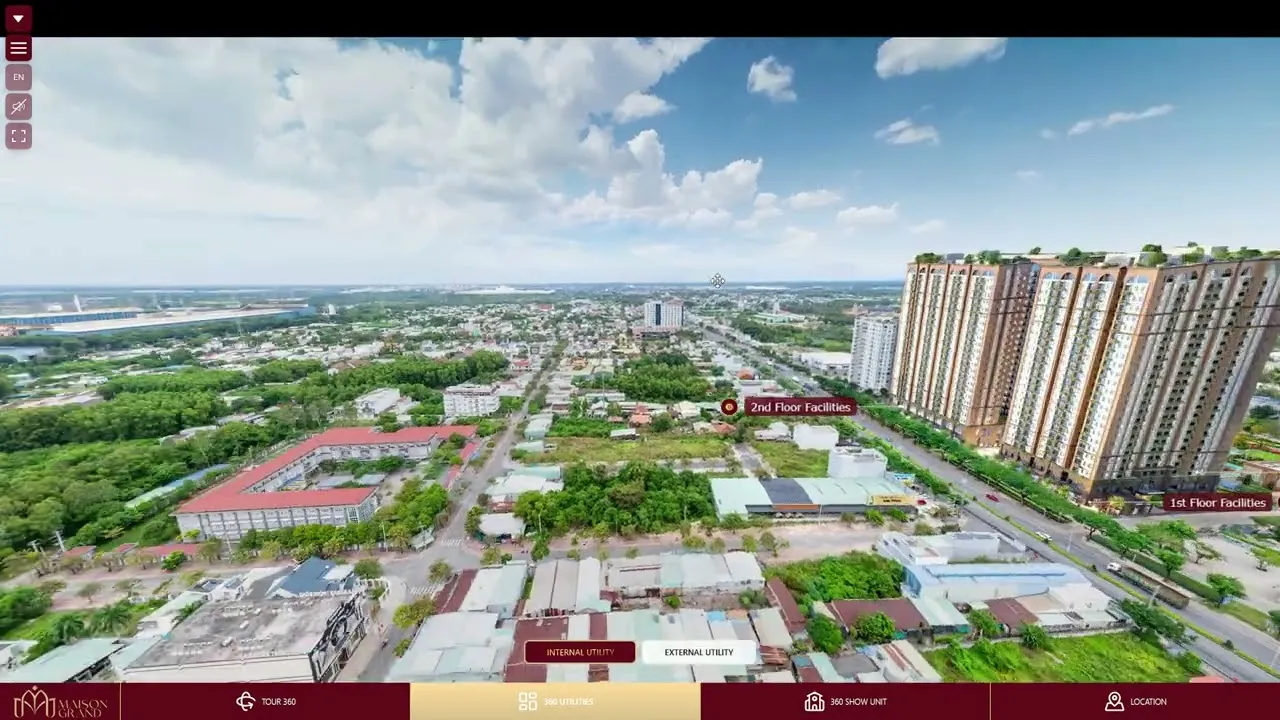Go to the Location section

1147,702
